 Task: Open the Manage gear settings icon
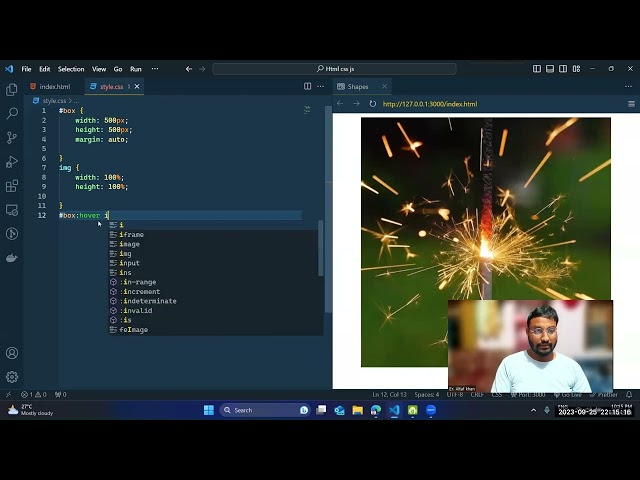12,377
